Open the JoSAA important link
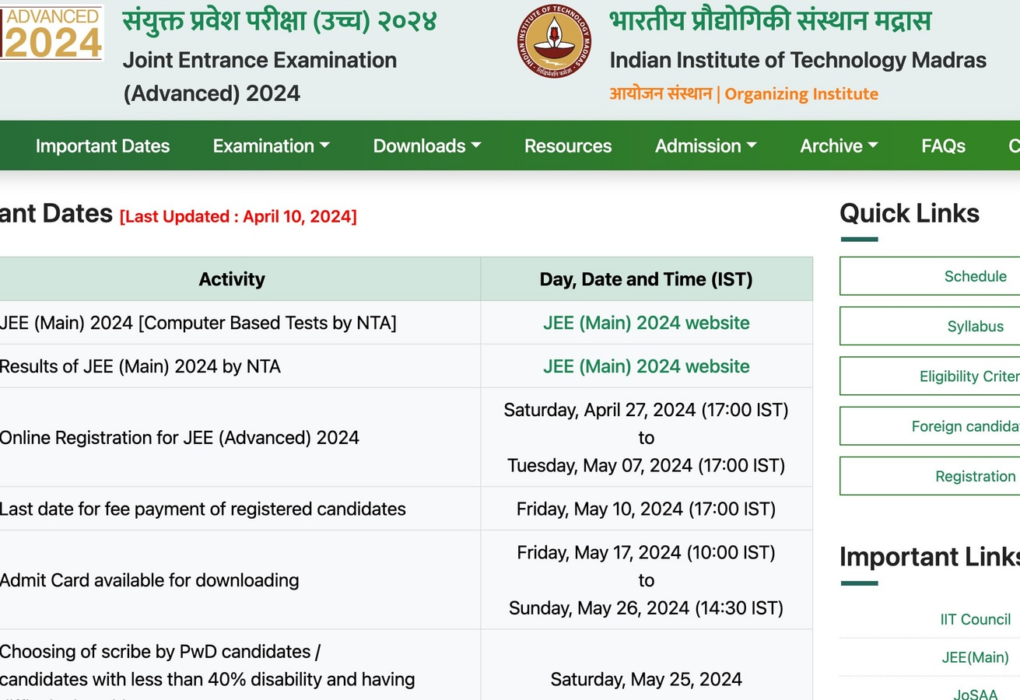This screenshot has width=1020, height=700. click(974, 693)
